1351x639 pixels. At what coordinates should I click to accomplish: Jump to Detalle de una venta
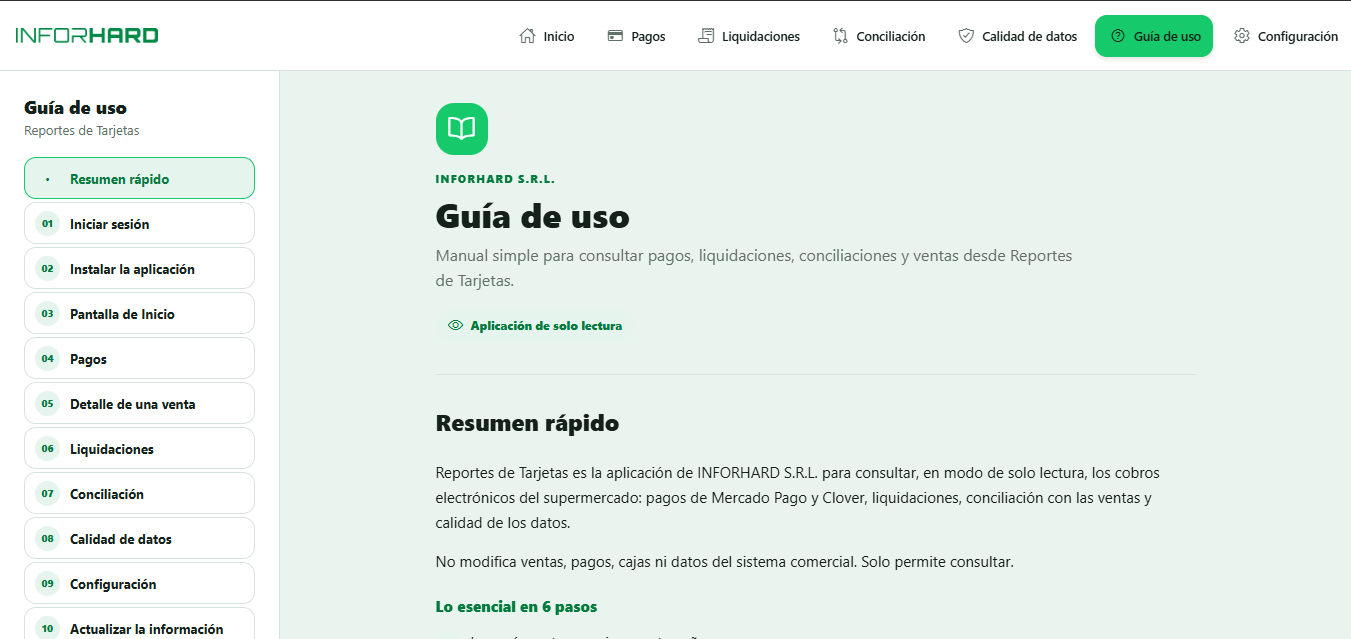click(x=139, y=403)
